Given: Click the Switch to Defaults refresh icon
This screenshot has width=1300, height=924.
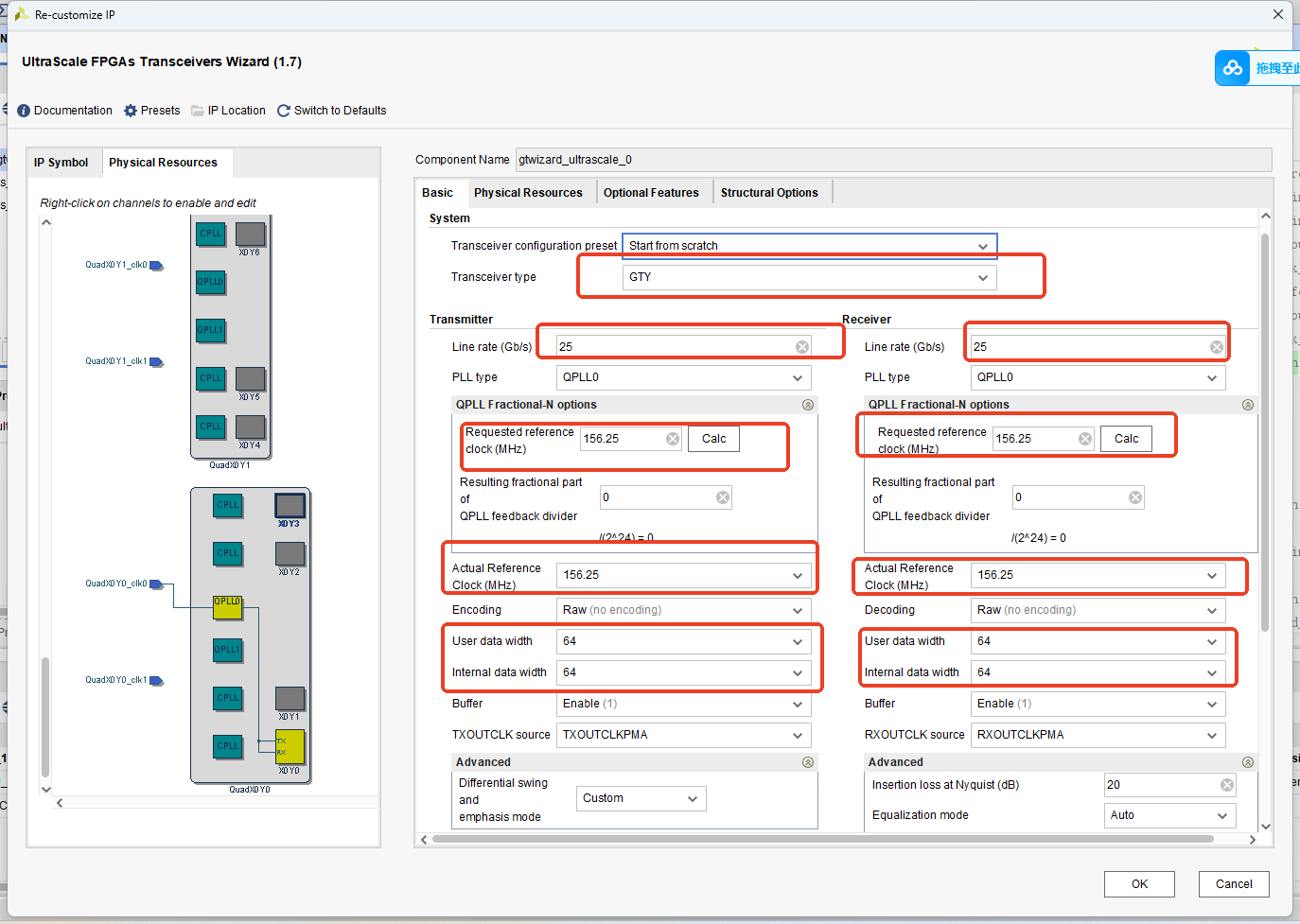Looking at the screenshot, I should 284,111.
